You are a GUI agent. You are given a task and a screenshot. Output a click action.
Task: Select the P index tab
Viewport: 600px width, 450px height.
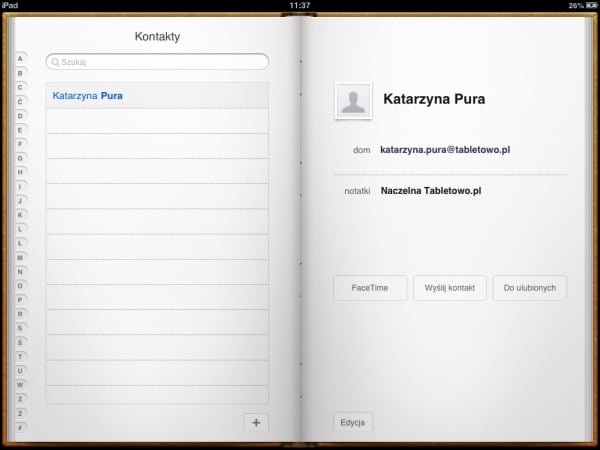pyautogui.click(x=20, y=300)
